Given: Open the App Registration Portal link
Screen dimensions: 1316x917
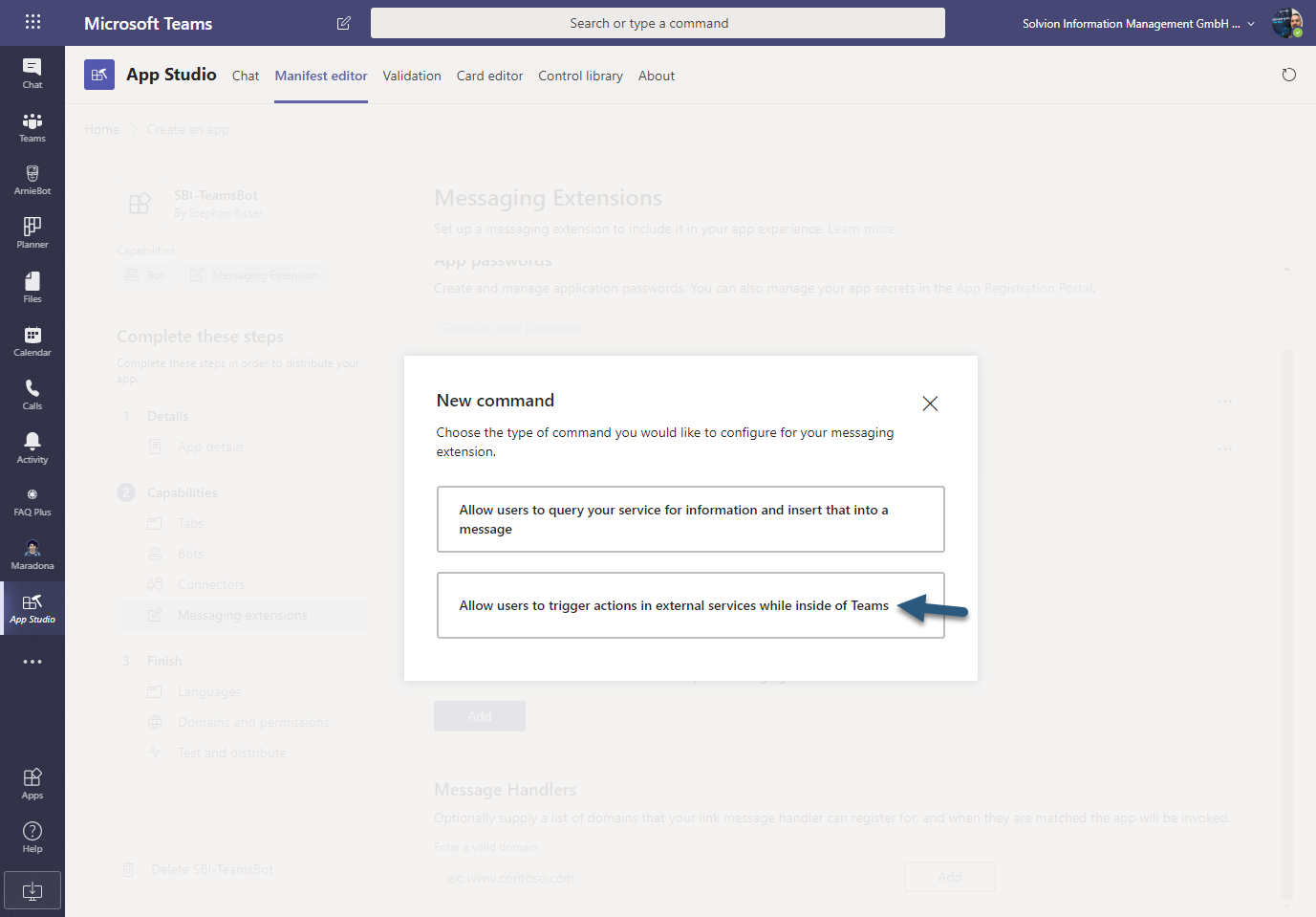Looking at the screenshot, I should point(1025,288).
